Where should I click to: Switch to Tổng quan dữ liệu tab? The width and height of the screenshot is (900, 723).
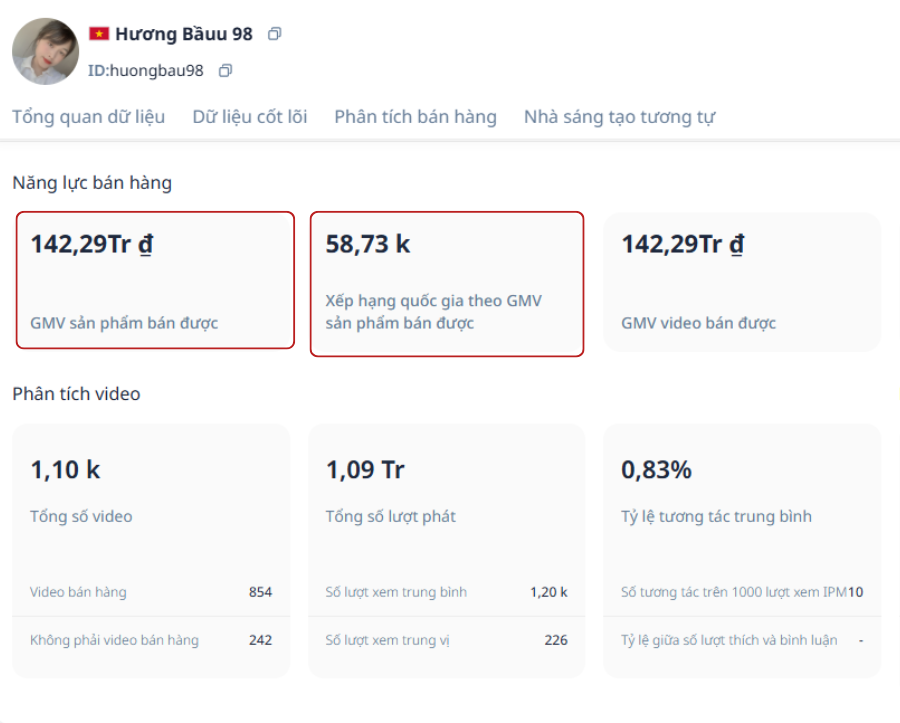89,117
